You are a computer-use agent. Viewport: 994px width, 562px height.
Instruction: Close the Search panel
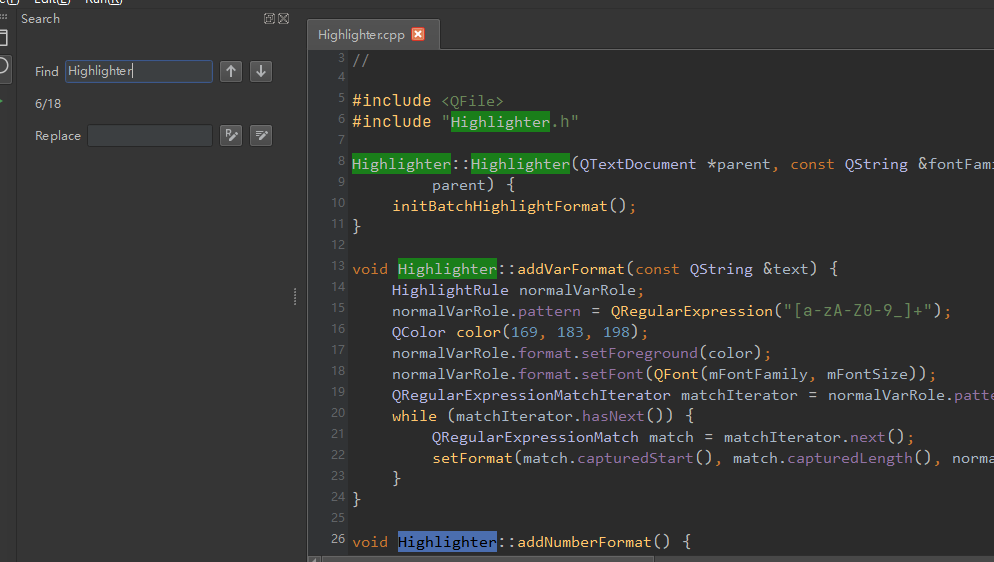(283, 18)
